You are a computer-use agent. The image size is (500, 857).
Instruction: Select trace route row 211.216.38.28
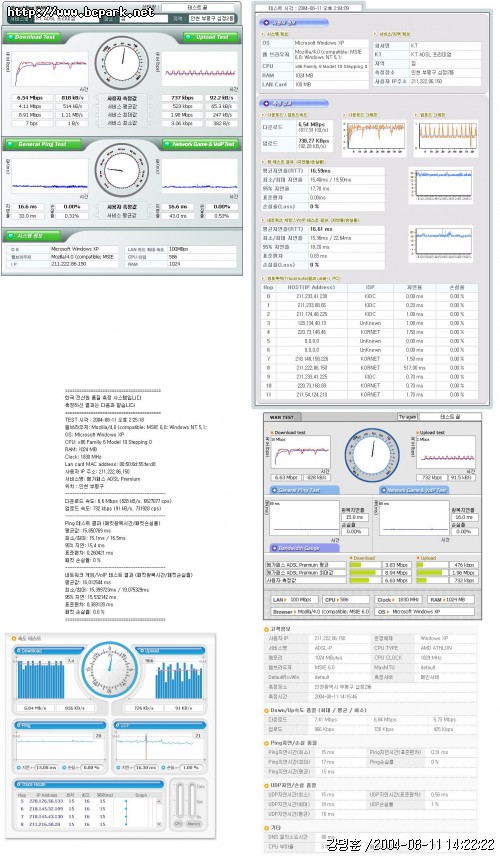86,824
